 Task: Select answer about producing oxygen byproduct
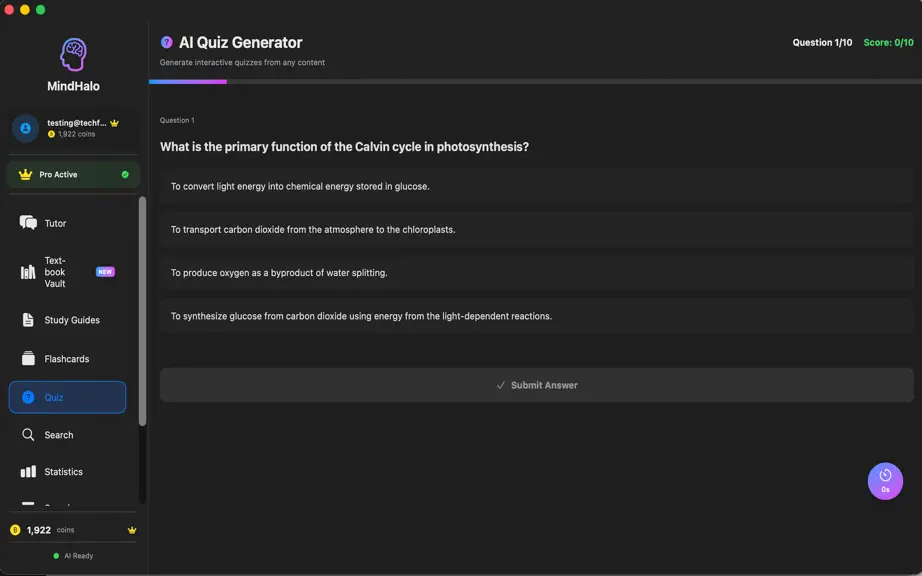pyautogui.click(x=536, y=273)
